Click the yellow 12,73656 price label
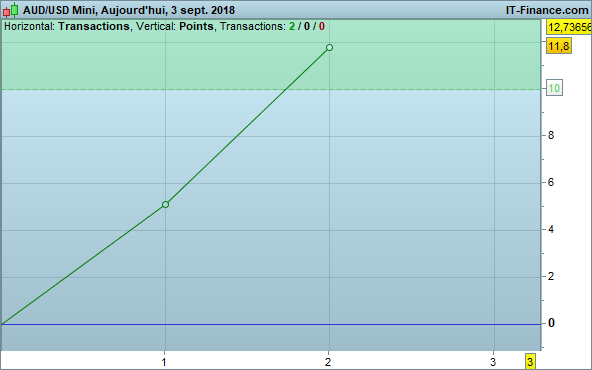 [x=569, y=27]
